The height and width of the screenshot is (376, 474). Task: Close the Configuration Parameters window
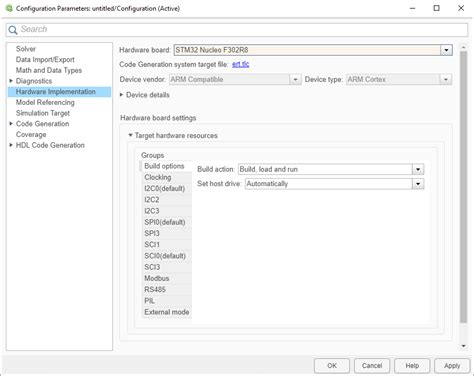[x=461, y=8]
